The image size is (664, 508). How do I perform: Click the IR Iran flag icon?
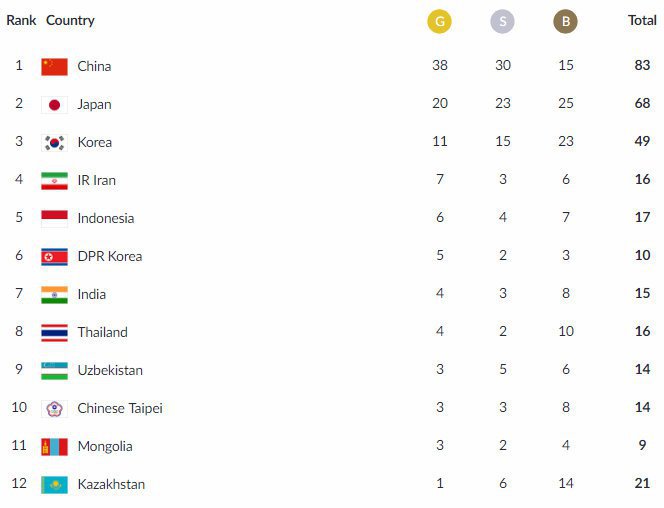point(54,181)
